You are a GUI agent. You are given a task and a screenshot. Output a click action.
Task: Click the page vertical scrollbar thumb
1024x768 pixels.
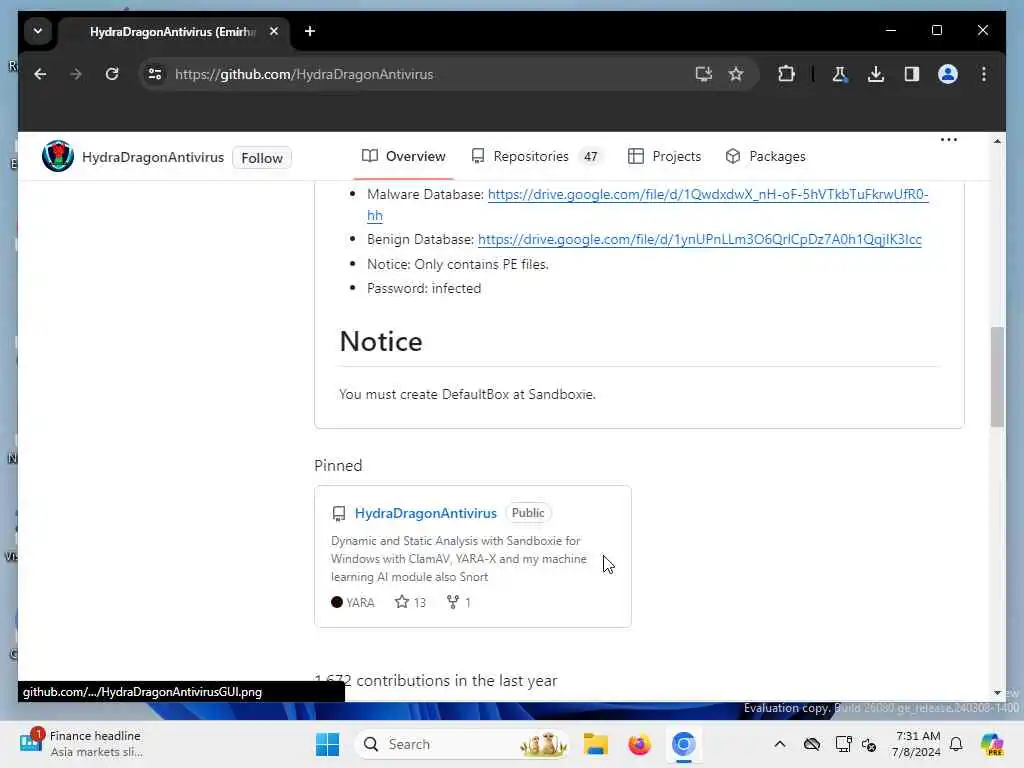pyautogui.click(x=997, y=377)
